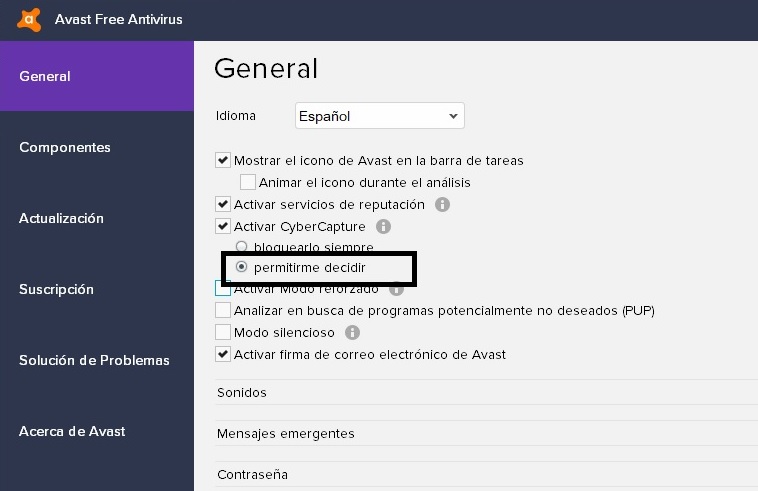
Task: Enable 'Modo silencioso' checkbox
Action: [223, 333]
